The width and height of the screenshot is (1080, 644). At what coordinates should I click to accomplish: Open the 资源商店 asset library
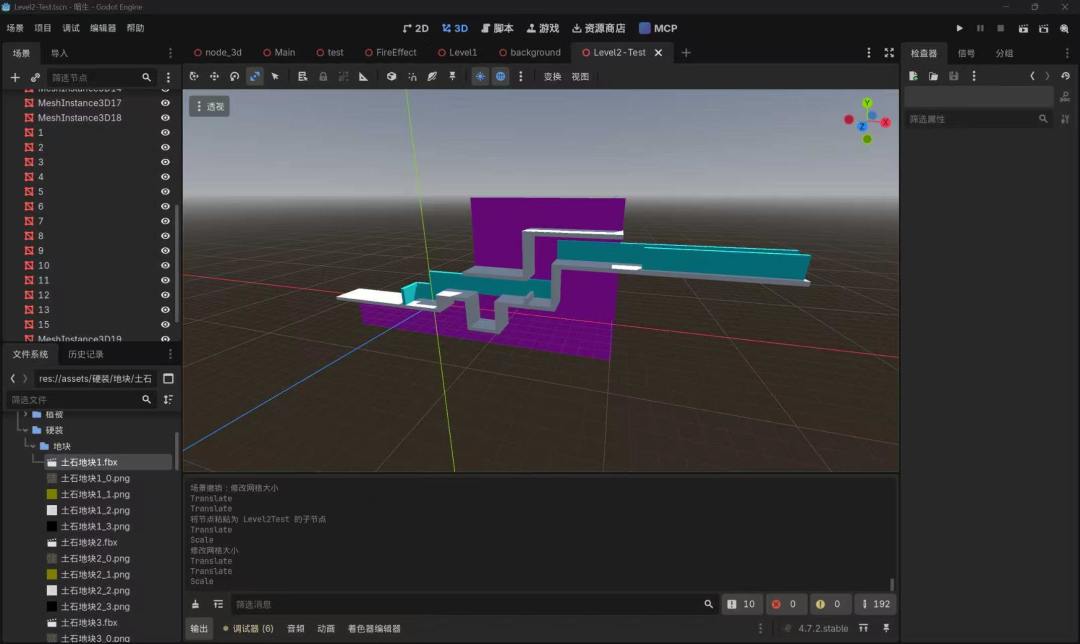pyautogui.click(x=598, y=28)
